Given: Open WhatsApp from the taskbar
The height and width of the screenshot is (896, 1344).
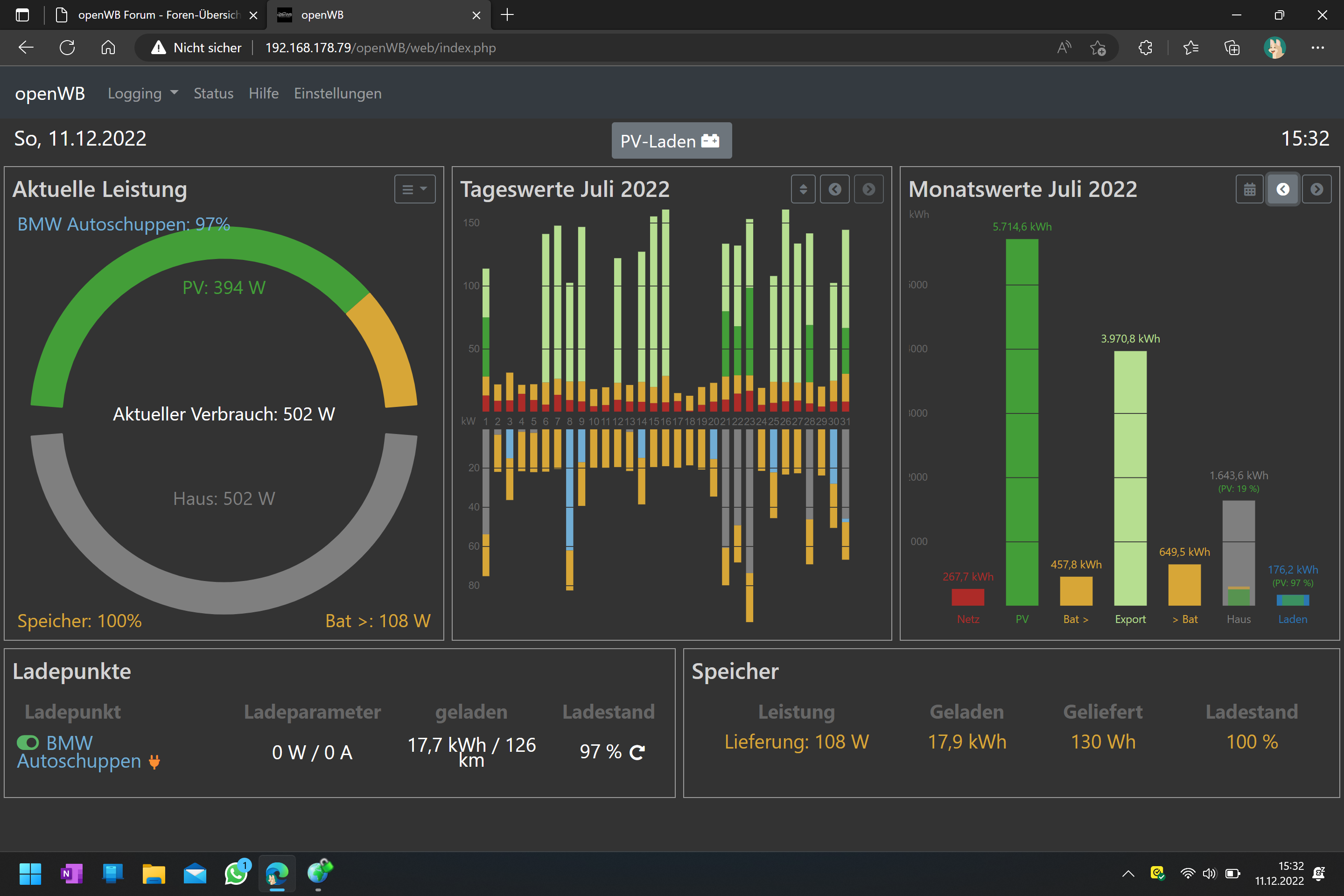Looking at the screenshot, I should click(x=236, y=873).
